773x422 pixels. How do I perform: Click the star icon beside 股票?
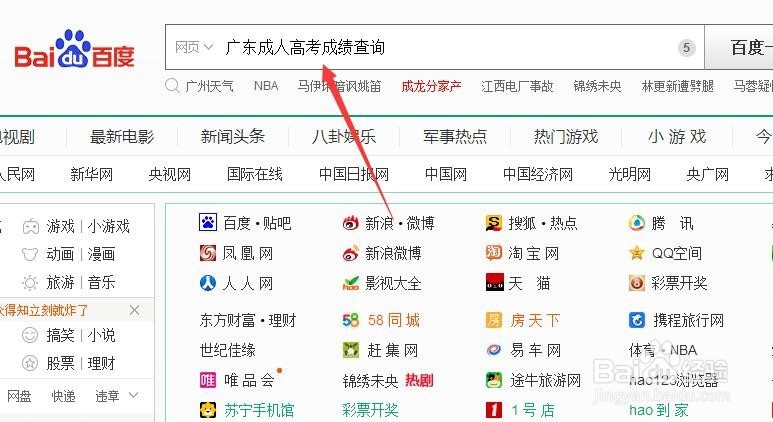30,363
